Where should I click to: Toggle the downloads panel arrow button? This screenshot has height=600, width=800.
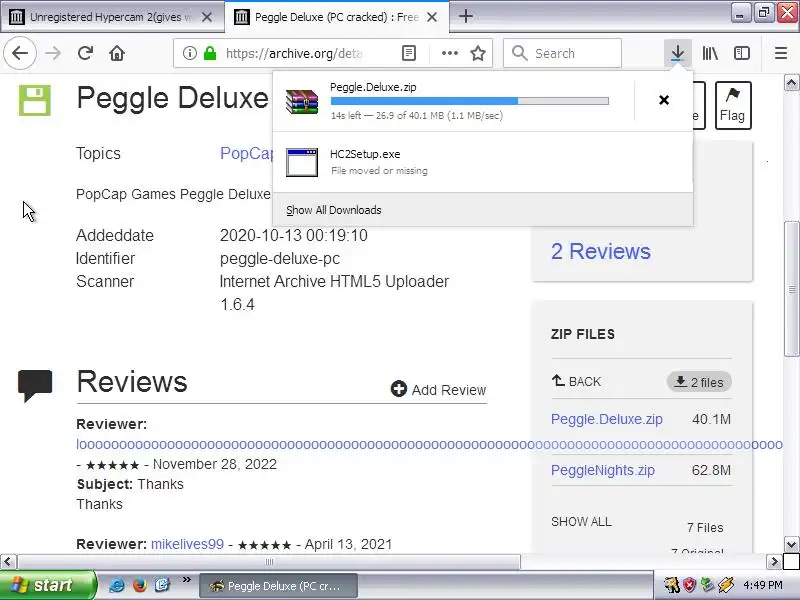coord(677,53)
